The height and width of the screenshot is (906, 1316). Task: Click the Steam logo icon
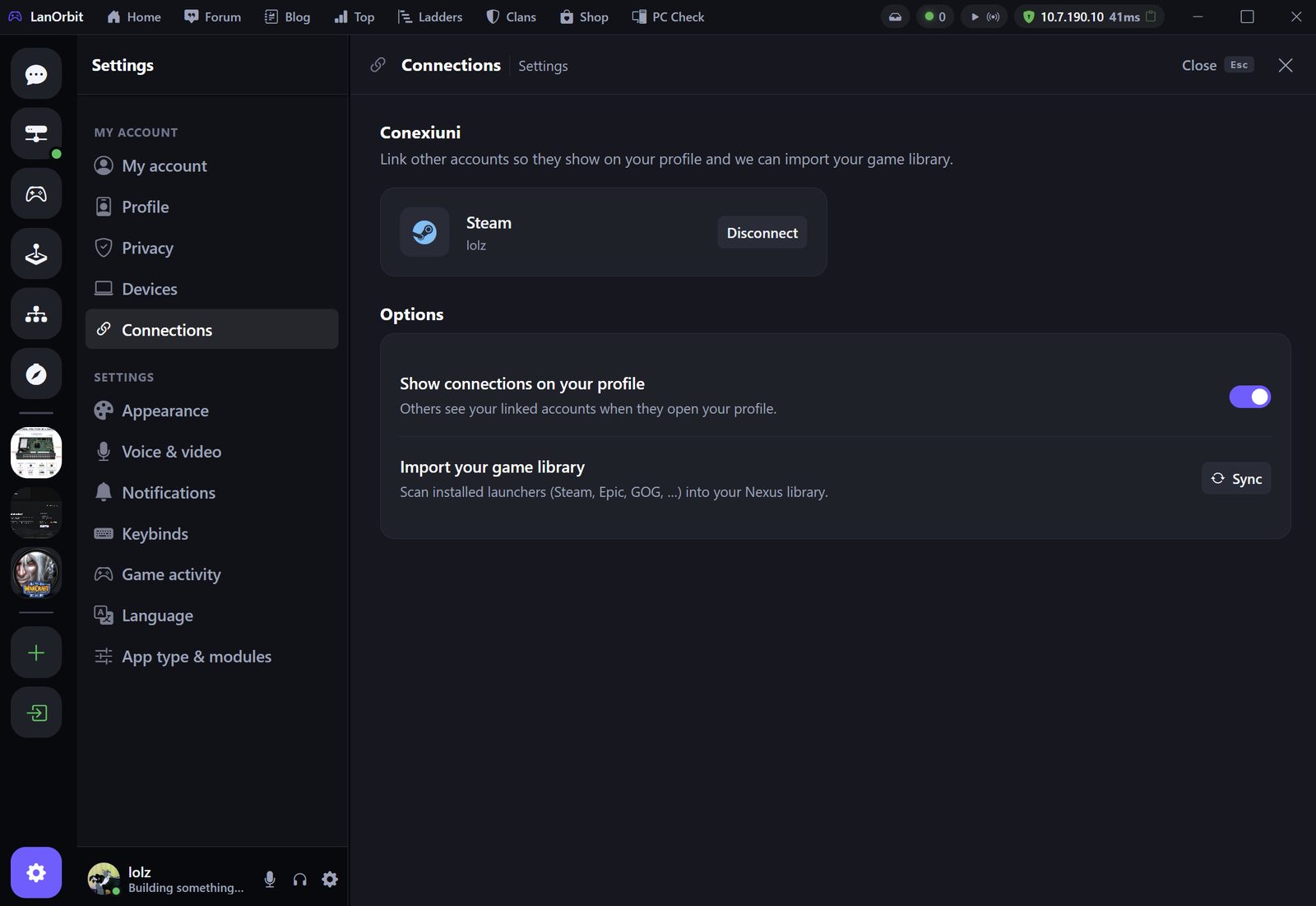click(x=424, y=232)
